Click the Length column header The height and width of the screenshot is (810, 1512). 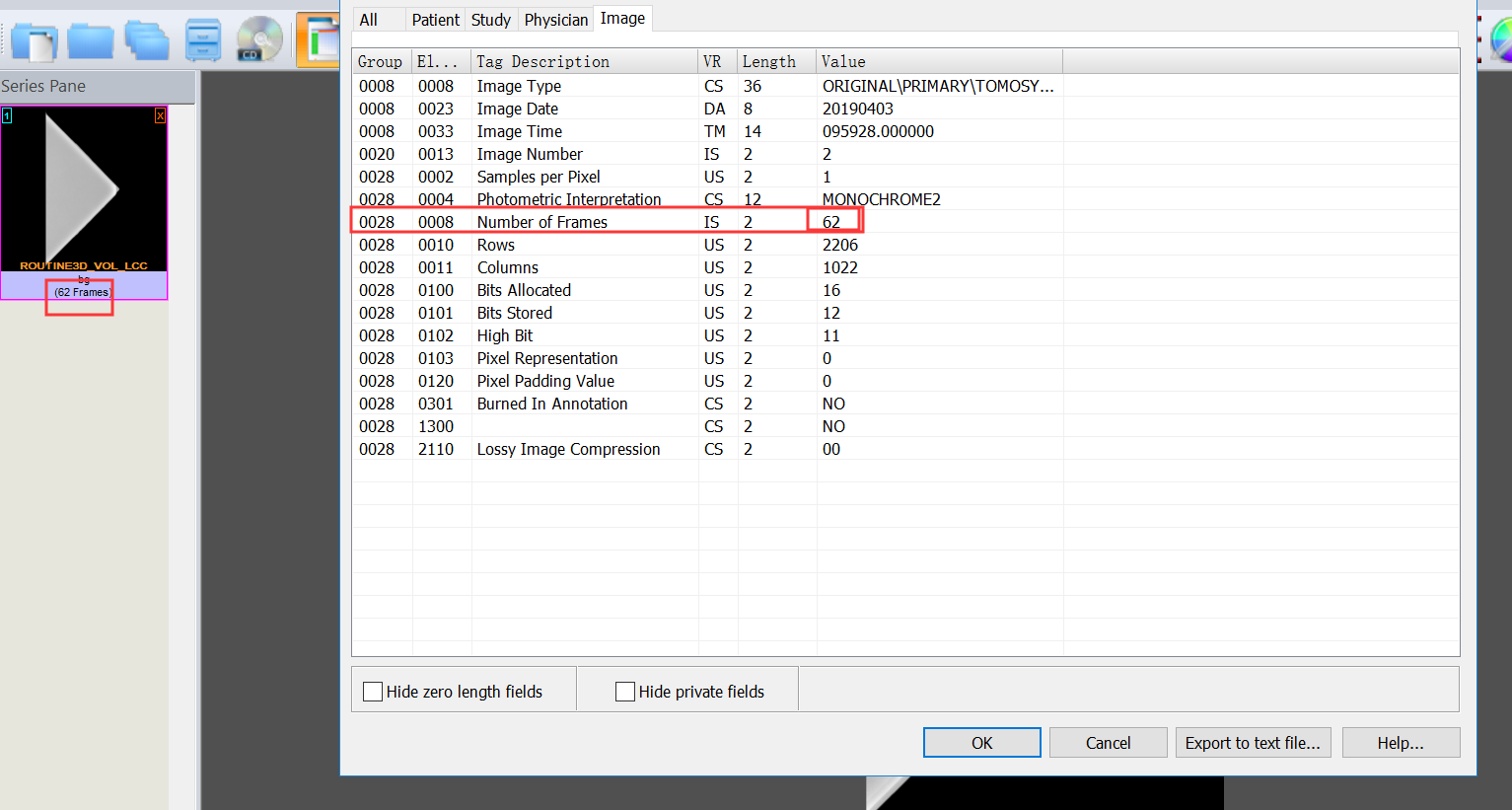tap(777, 61)
